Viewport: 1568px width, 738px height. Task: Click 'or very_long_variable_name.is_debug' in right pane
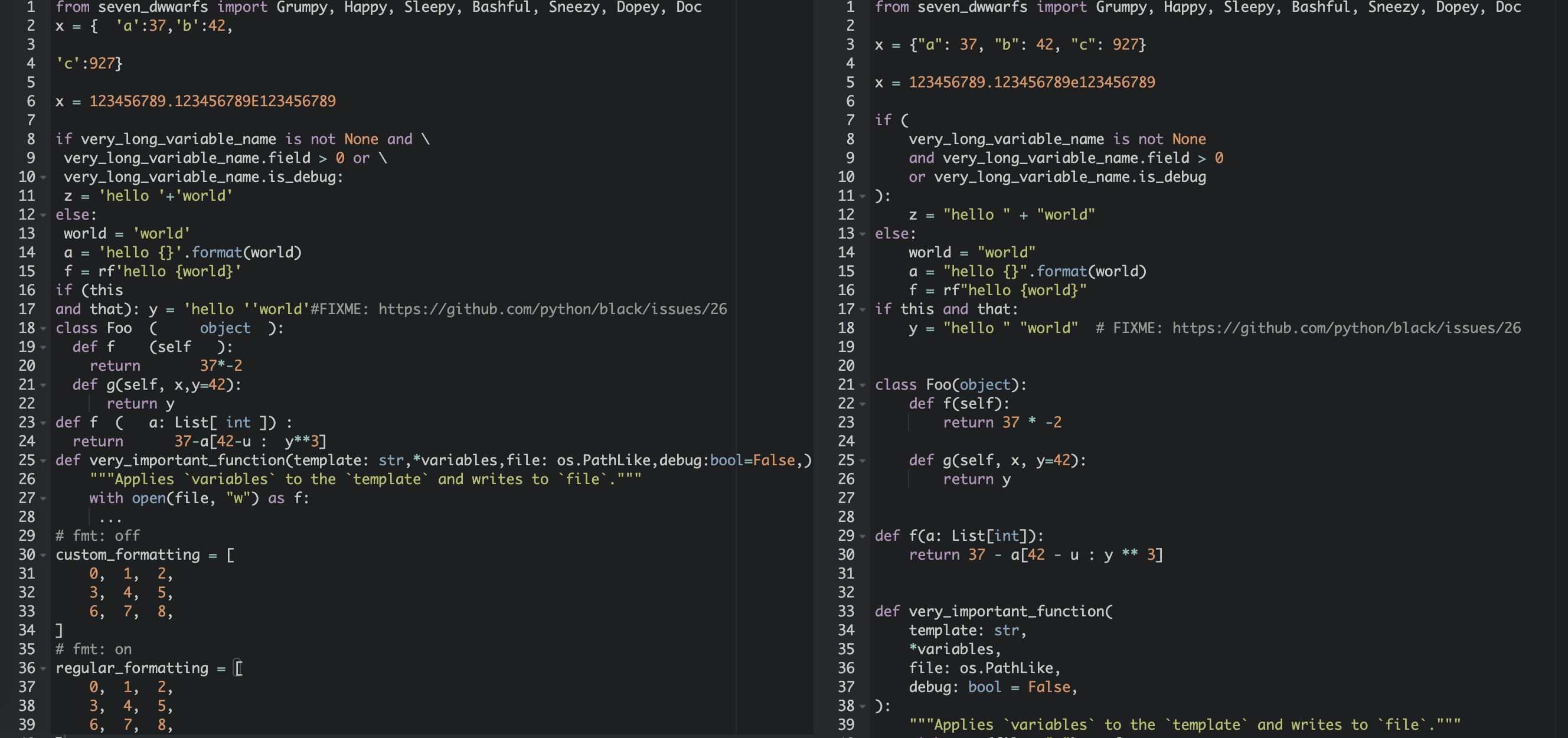[x=1057, y=177]
